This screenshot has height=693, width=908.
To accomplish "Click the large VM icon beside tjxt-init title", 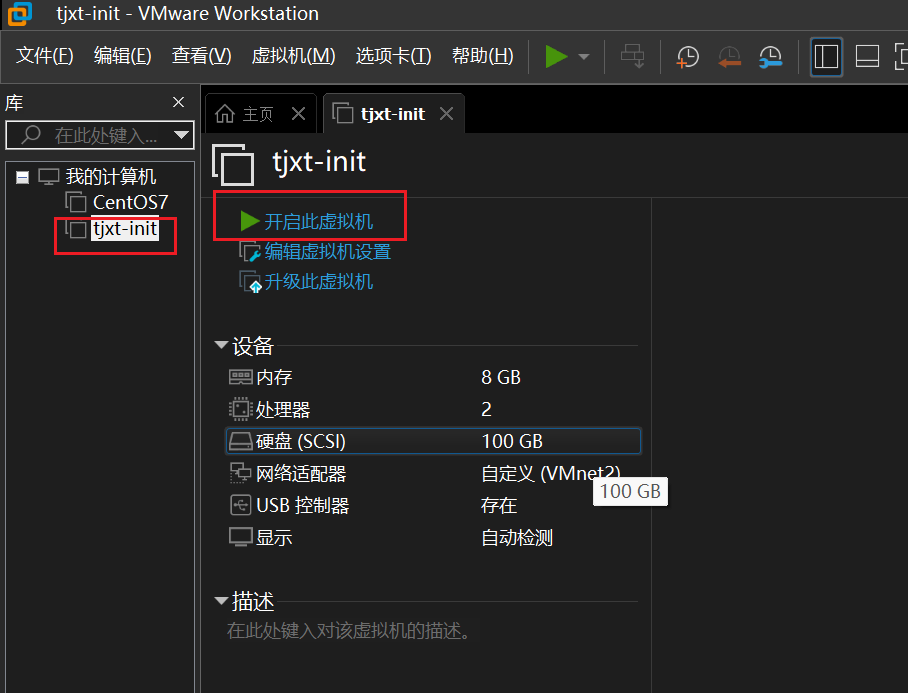I will tap(233, 164).
